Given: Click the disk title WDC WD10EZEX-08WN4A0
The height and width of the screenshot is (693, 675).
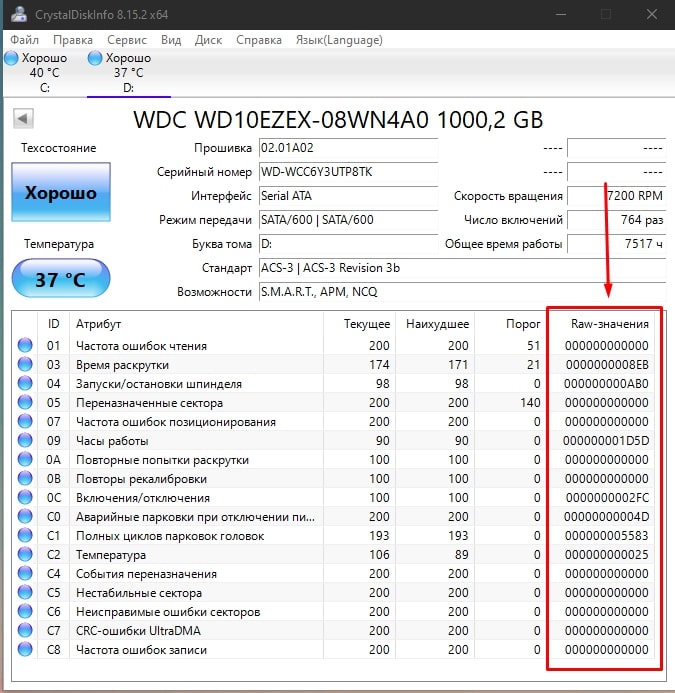Looking at the screenshot, I should click(338, 119).
